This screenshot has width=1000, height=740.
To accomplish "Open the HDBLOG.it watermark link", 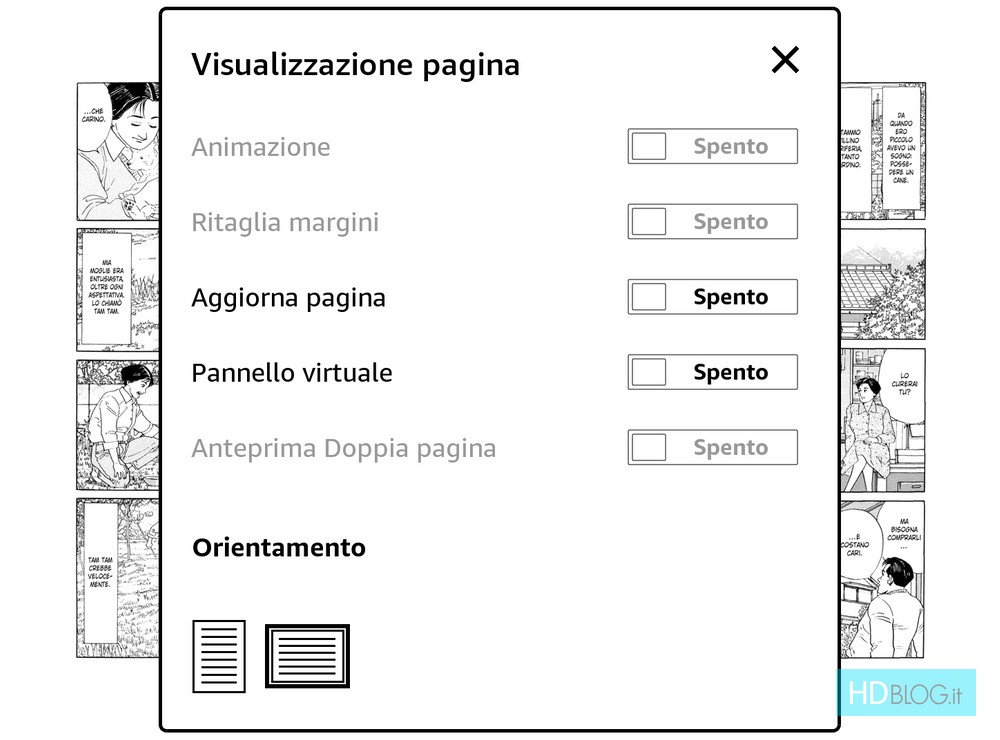I will [905, 694].
